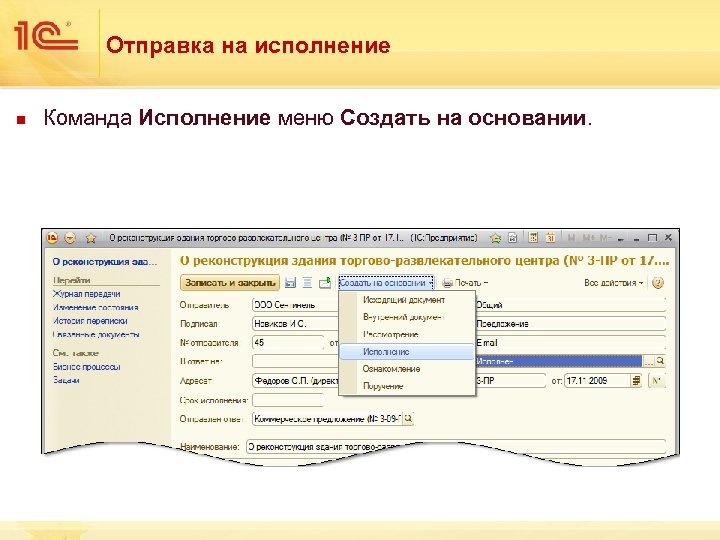Click the send document icon with green arrow
The height and width of the screenshot is (540, 720).
[325, 283]
